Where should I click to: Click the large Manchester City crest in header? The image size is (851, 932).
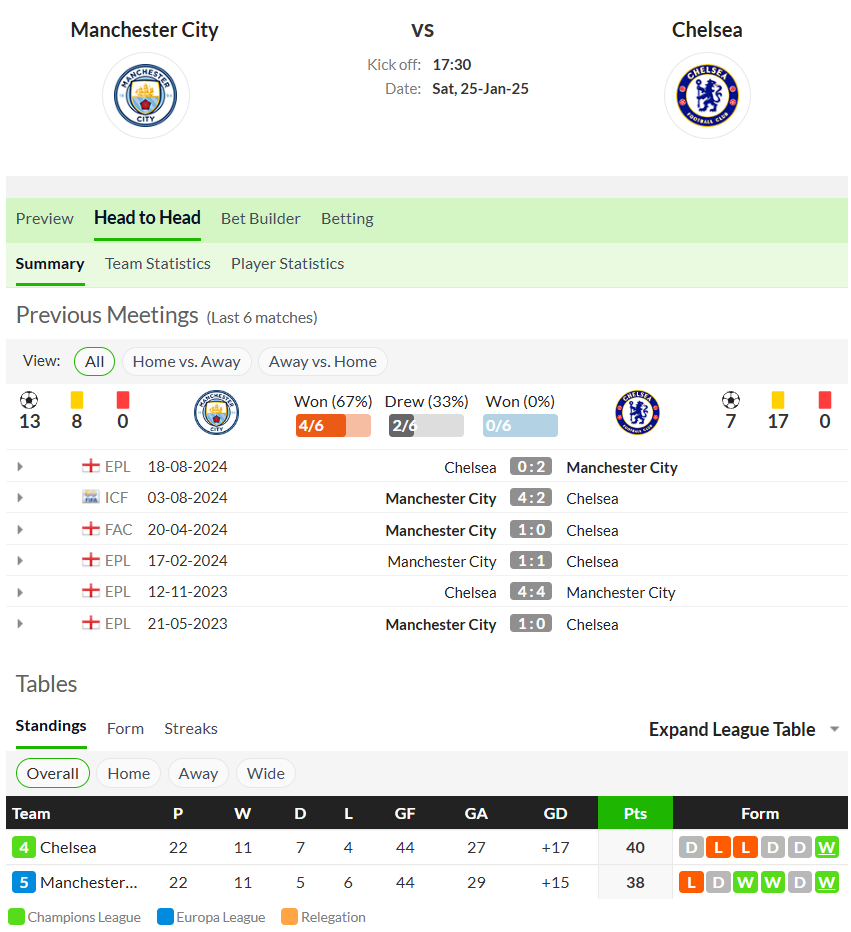[146, 95]
